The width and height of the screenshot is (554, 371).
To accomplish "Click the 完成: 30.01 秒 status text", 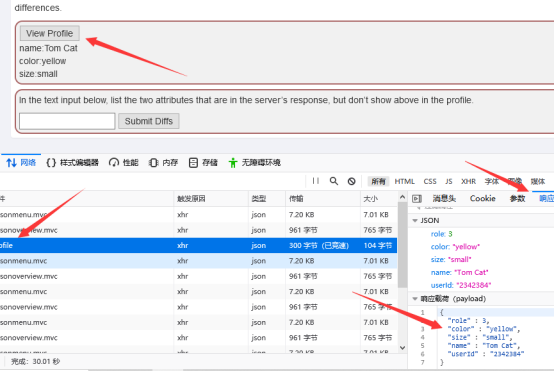I will click(35, 361).
